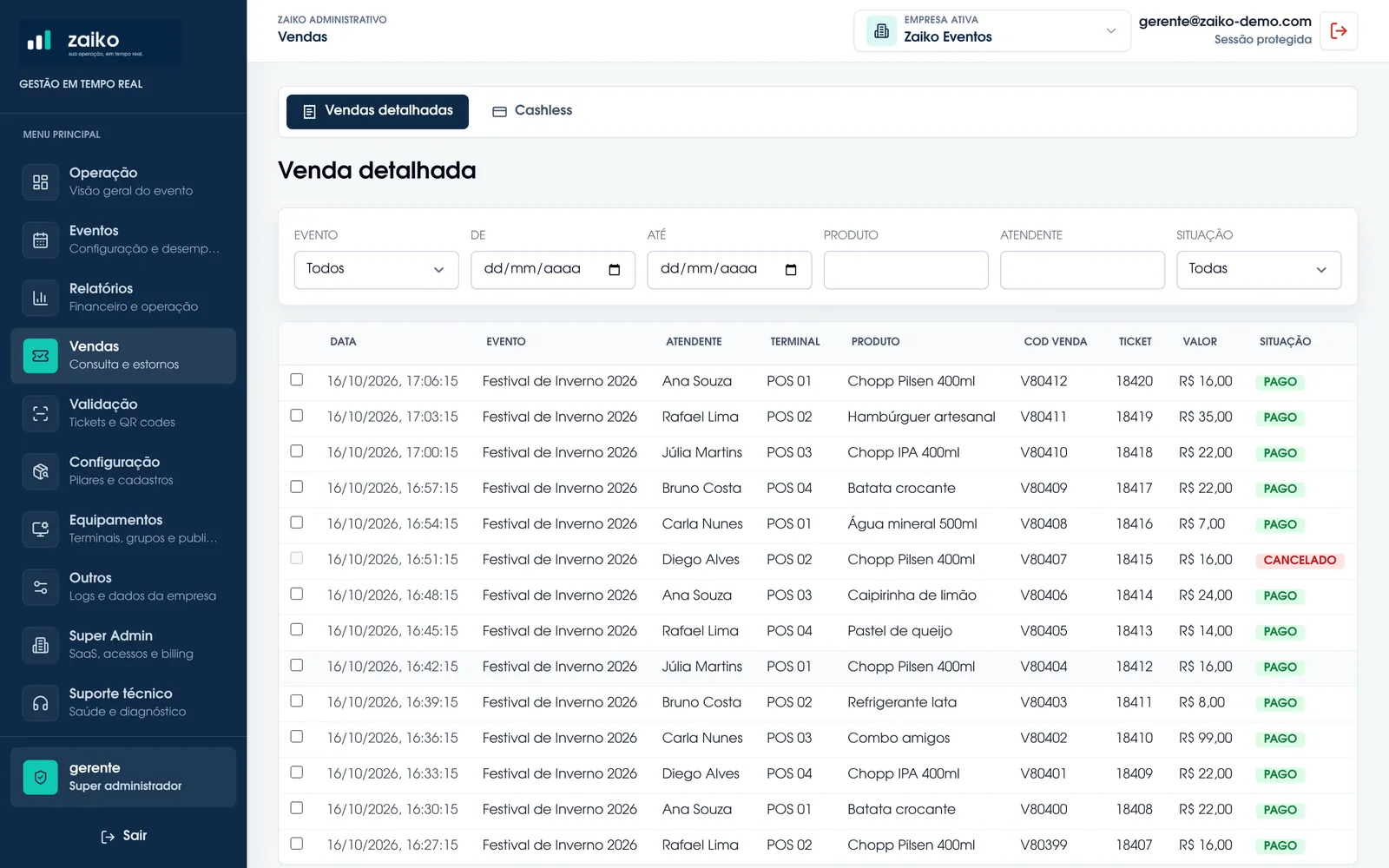Select the checkbox for sale V80409
This screenshot has height=868, width=1389.
[297, 486]
